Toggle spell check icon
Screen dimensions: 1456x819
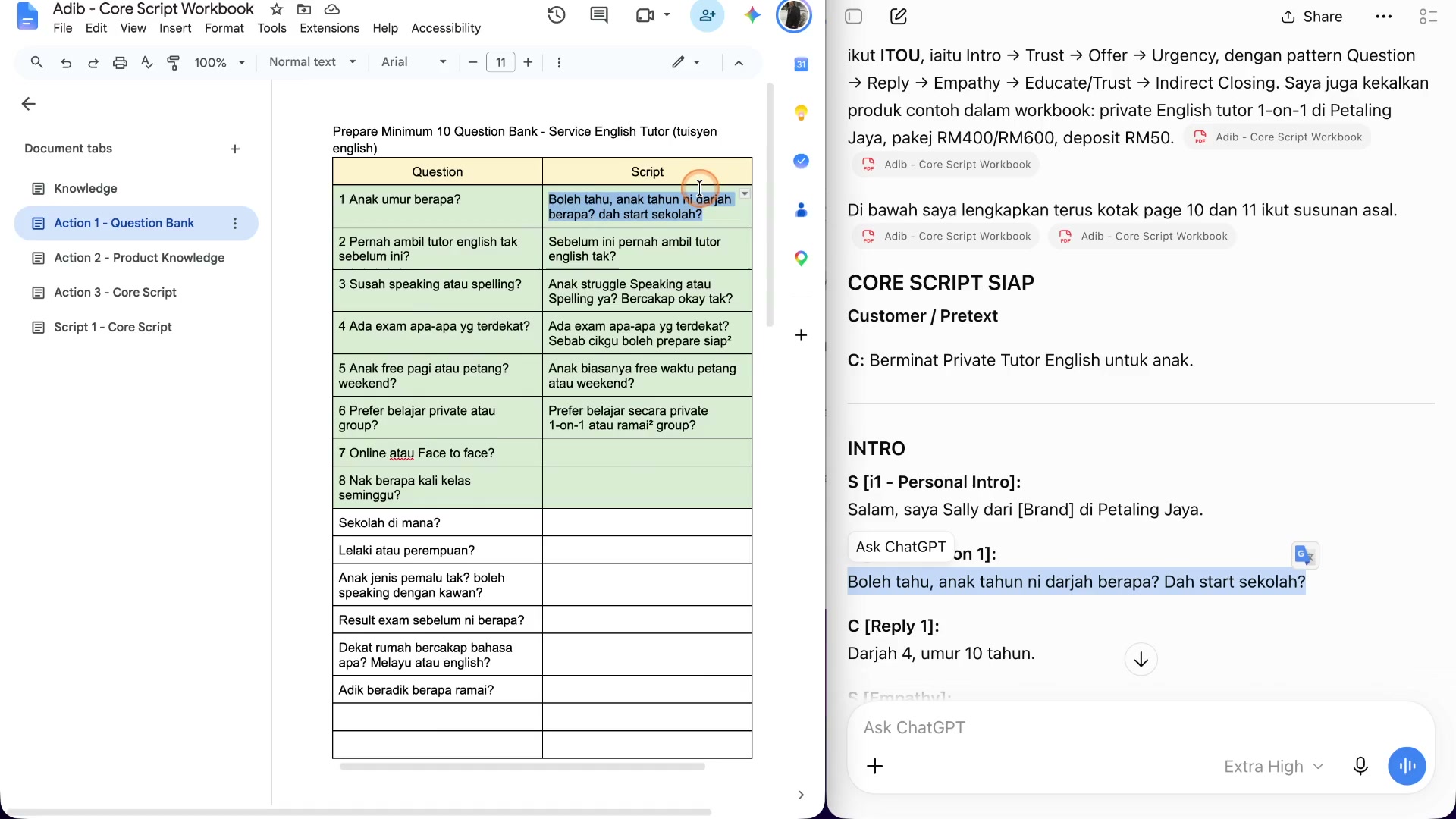146,63
